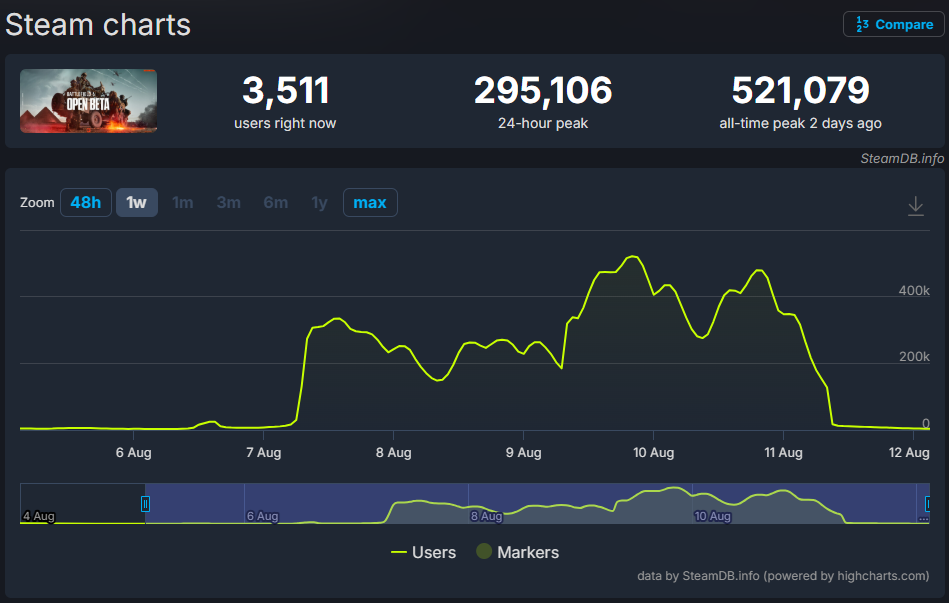Select the 1w zoom range
The image size is (949, 603).
point(137,203)
